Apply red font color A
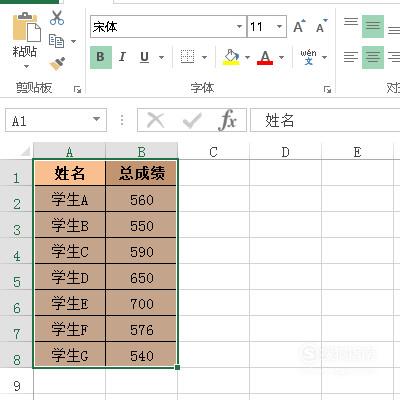 (x=265, y=57)
